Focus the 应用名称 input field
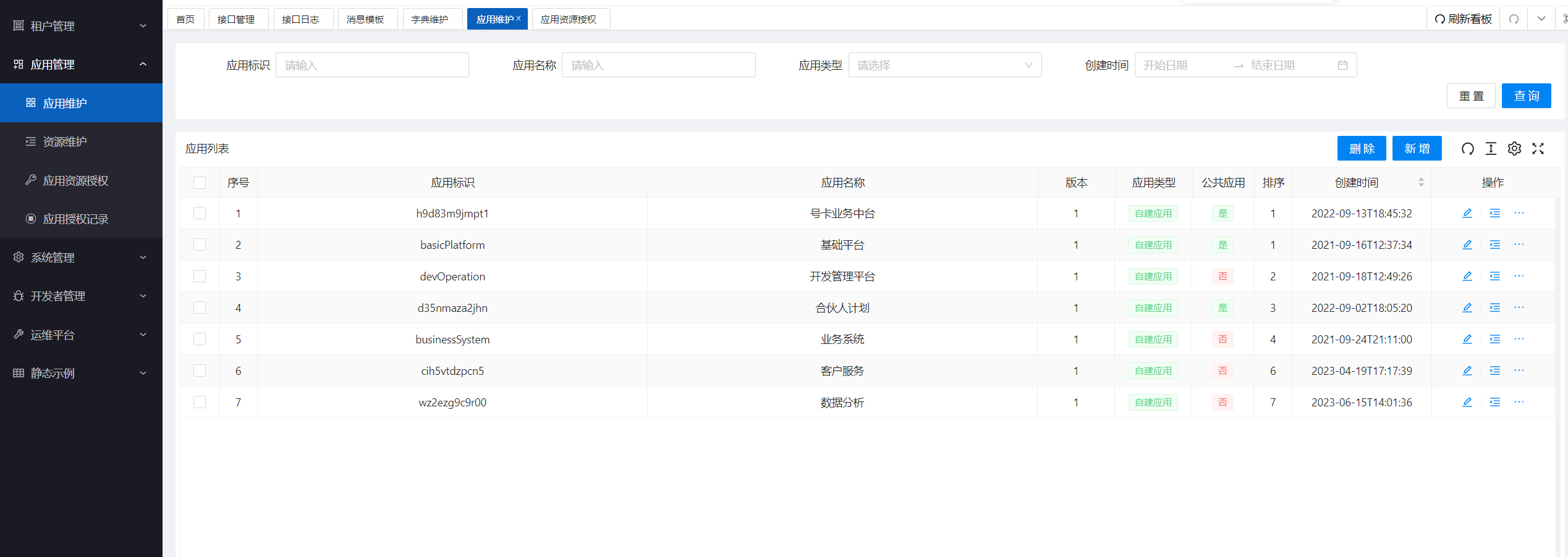The width and height of the screenshot is (1568, 557). point(659,65)
